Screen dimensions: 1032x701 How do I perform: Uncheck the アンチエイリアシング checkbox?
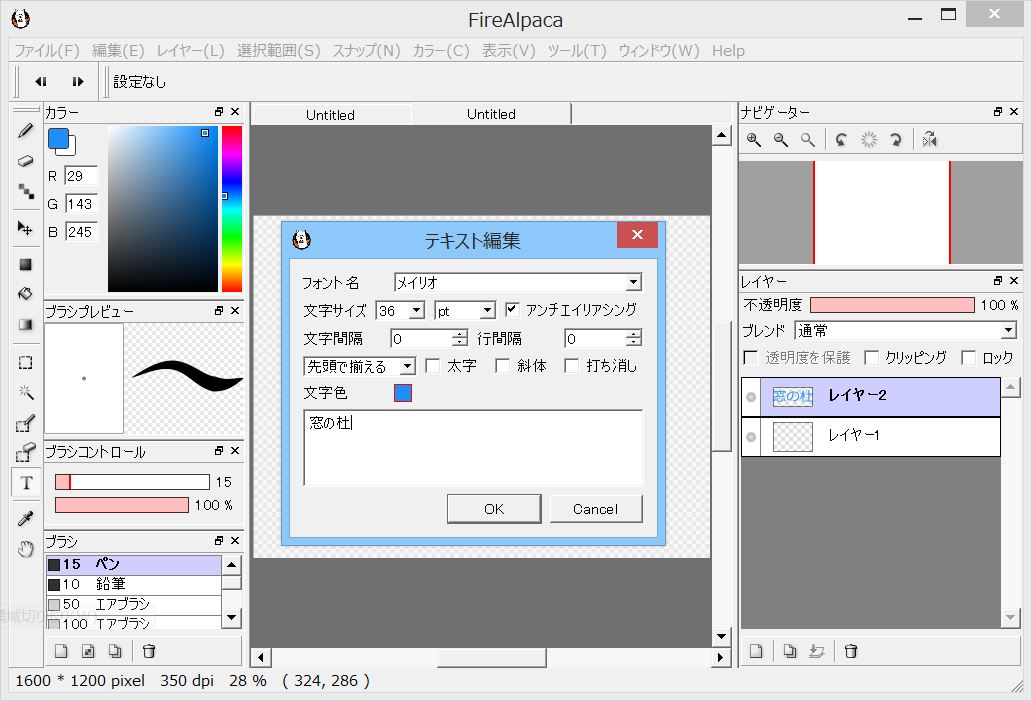(513, 309)
